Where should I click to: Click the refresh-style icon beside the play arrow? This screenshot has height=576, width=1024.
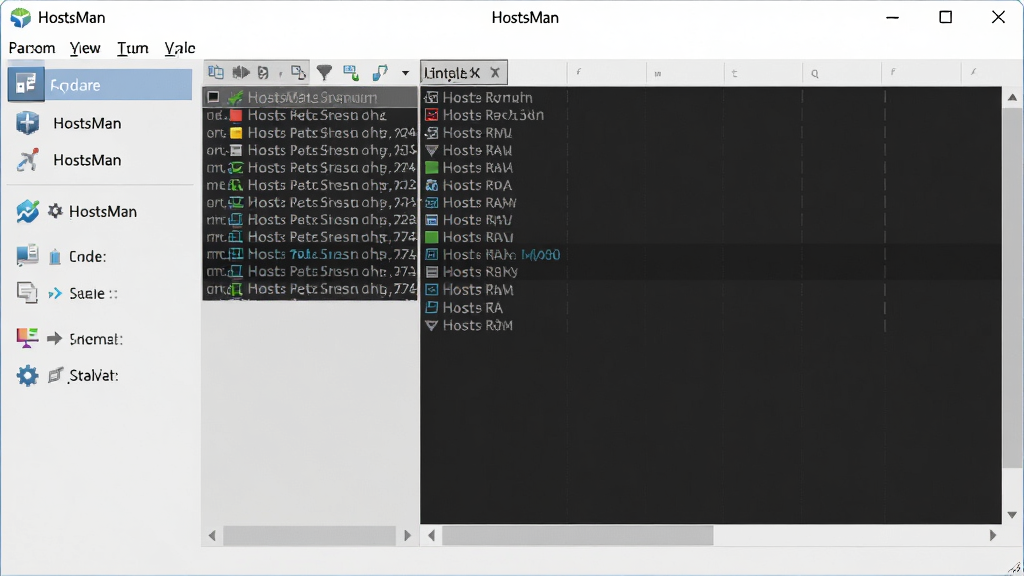click(x=263, y=72)
